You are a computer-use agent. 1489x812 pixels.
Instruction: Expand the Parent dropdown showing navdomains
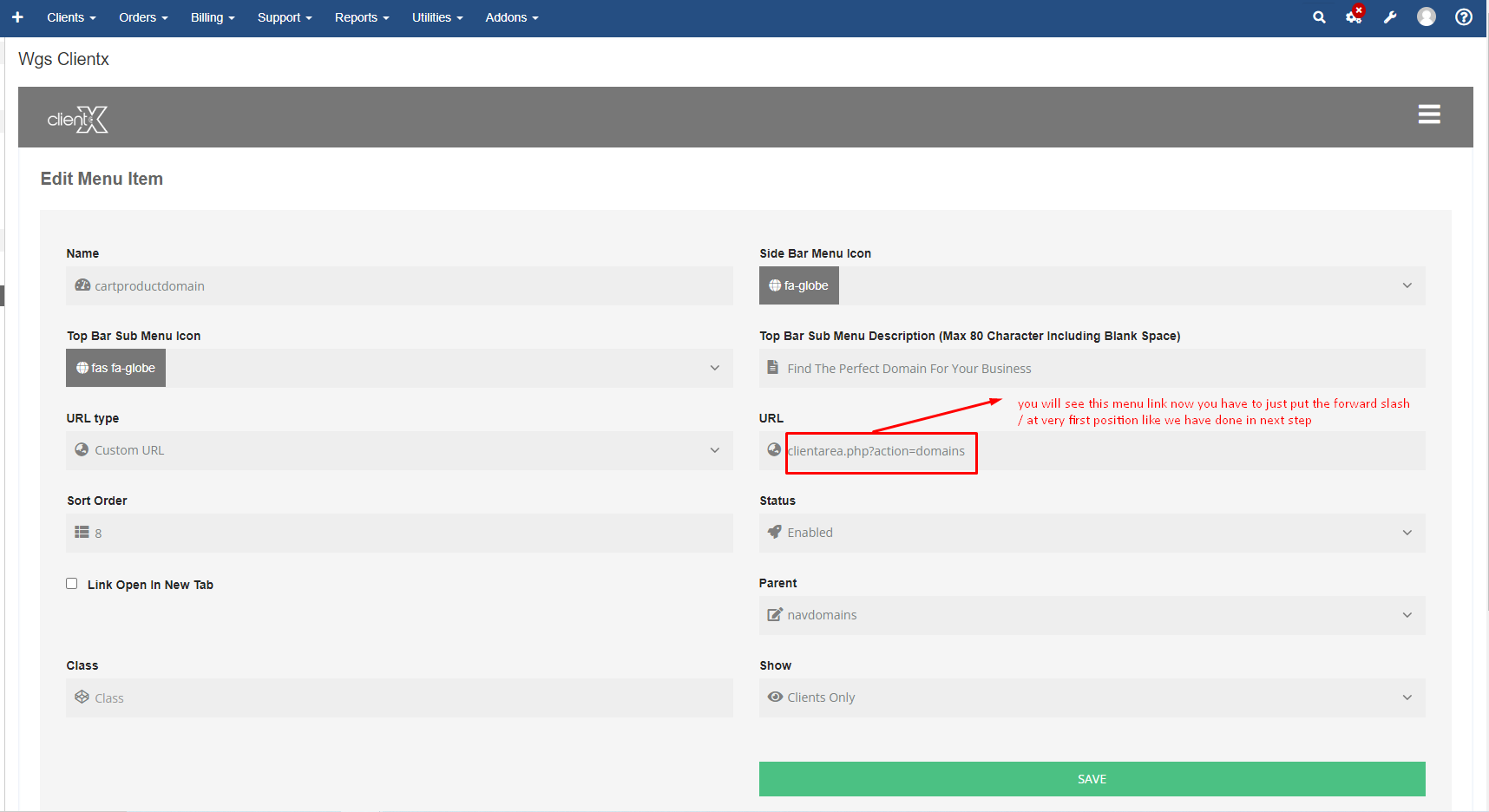1092,615
